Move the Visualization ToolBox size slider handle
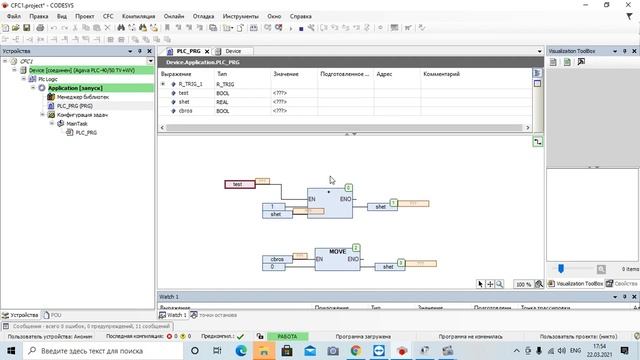640x360 pixels. click(x=561, y=269)
